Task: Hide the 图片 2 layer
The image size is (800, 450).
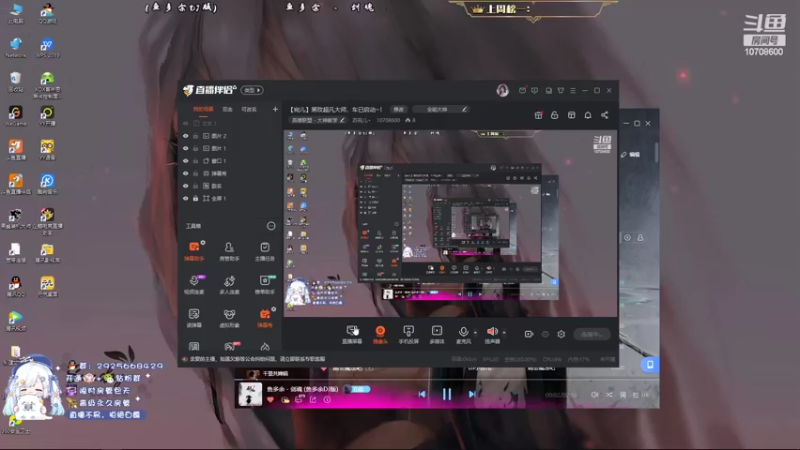Action: point(186,136)
